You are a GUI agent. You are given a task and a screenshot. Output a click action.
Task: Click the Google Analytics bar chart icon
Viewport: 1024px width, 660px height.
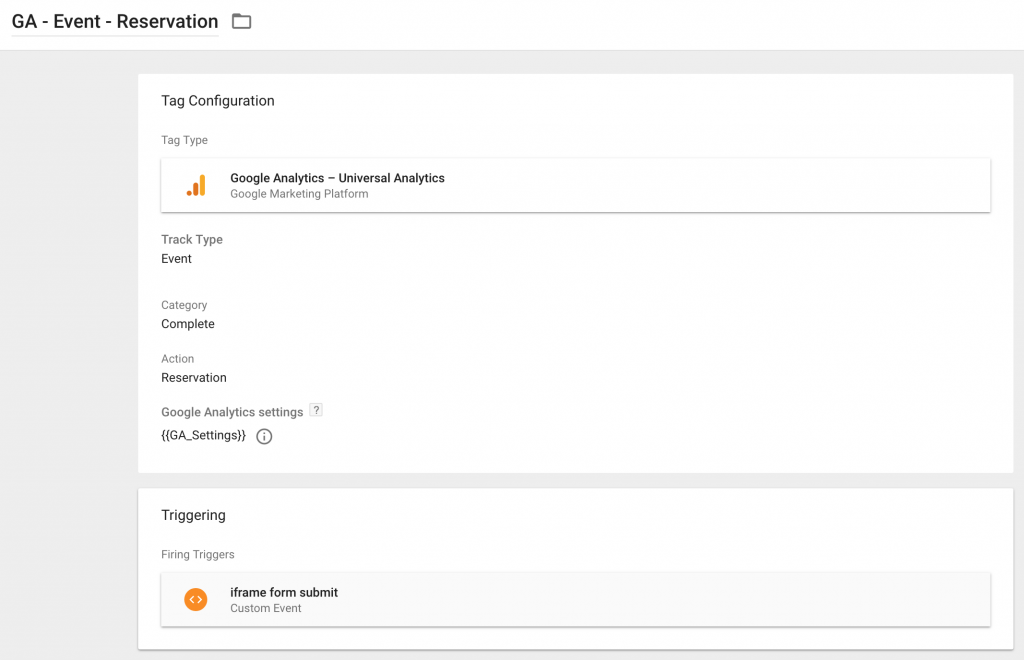click(x=196, y=185)
